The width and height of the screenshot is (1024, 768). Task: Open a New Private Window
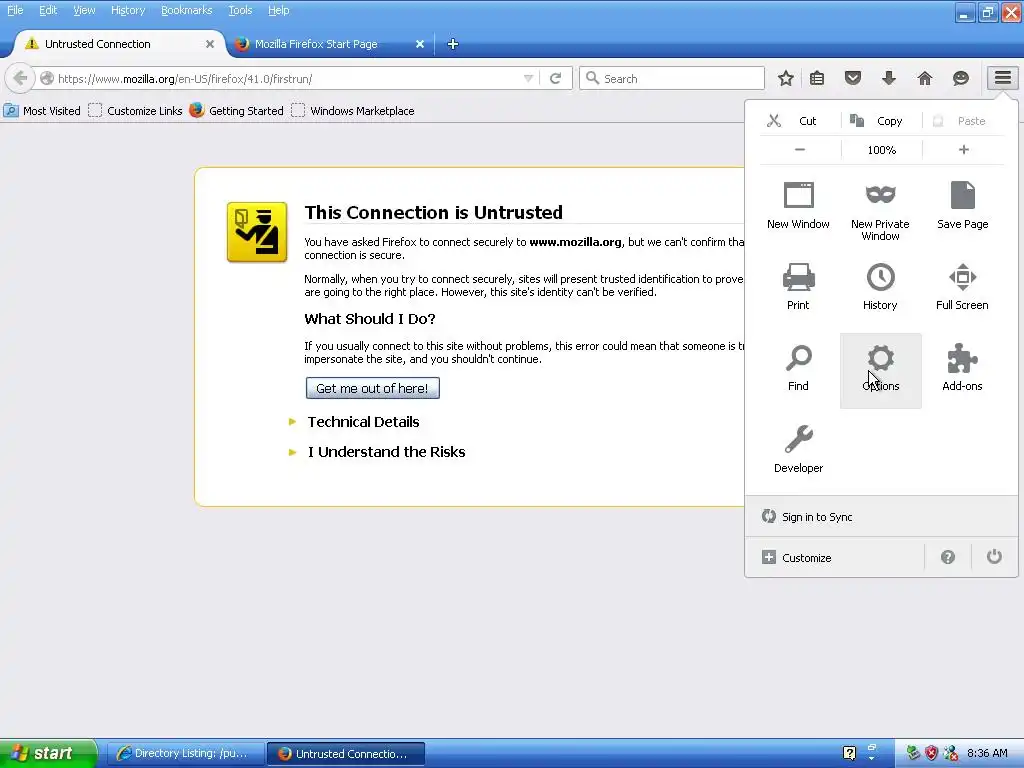880,210
